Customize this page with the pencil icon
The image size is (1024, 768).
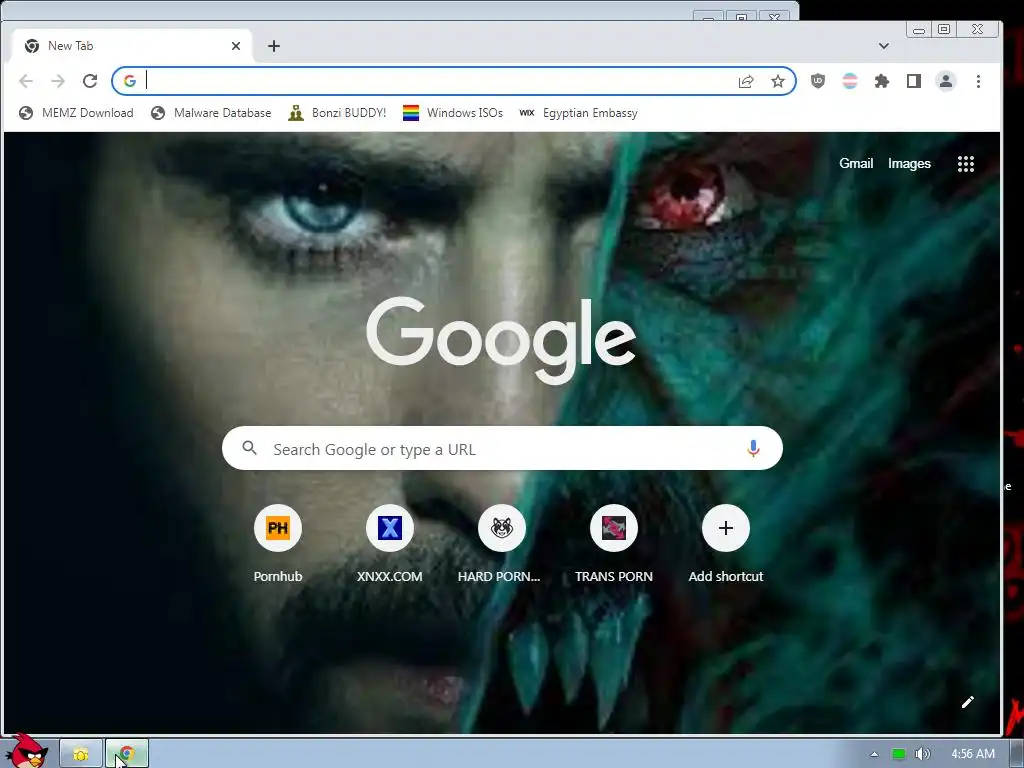(968, 702)
